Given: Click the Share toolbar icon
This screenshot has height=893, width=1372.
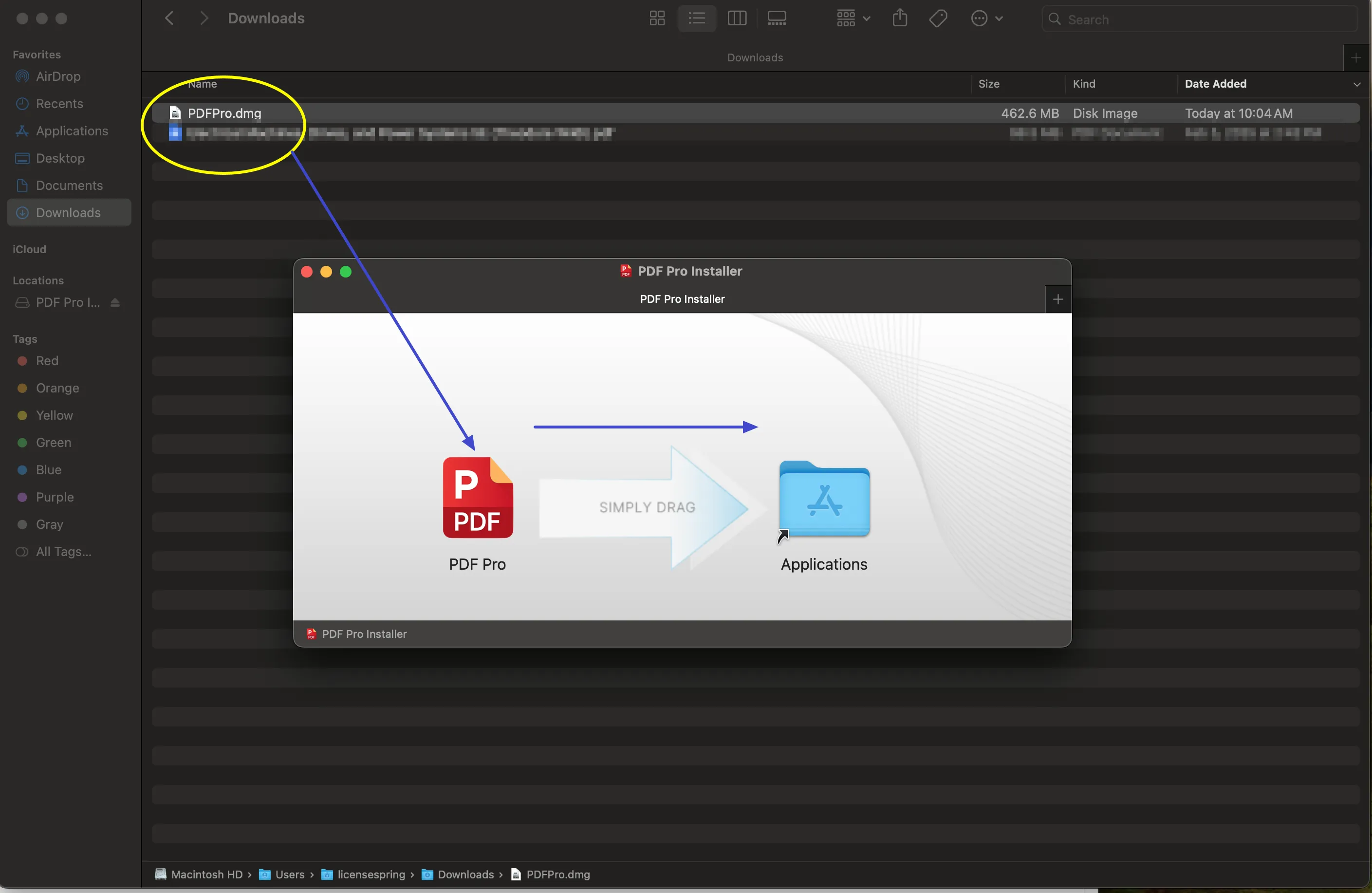Looking at the screenshot, I should coord(900,19).
